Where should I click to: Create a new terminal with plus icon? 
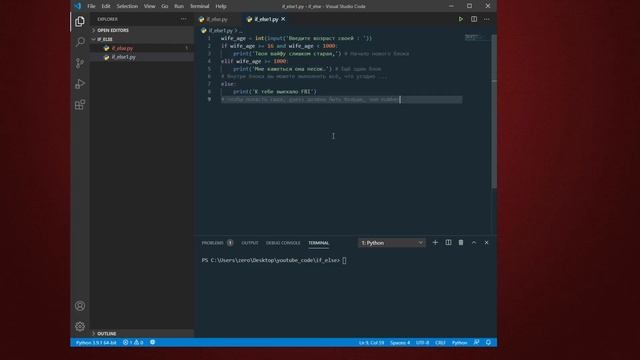435,242
